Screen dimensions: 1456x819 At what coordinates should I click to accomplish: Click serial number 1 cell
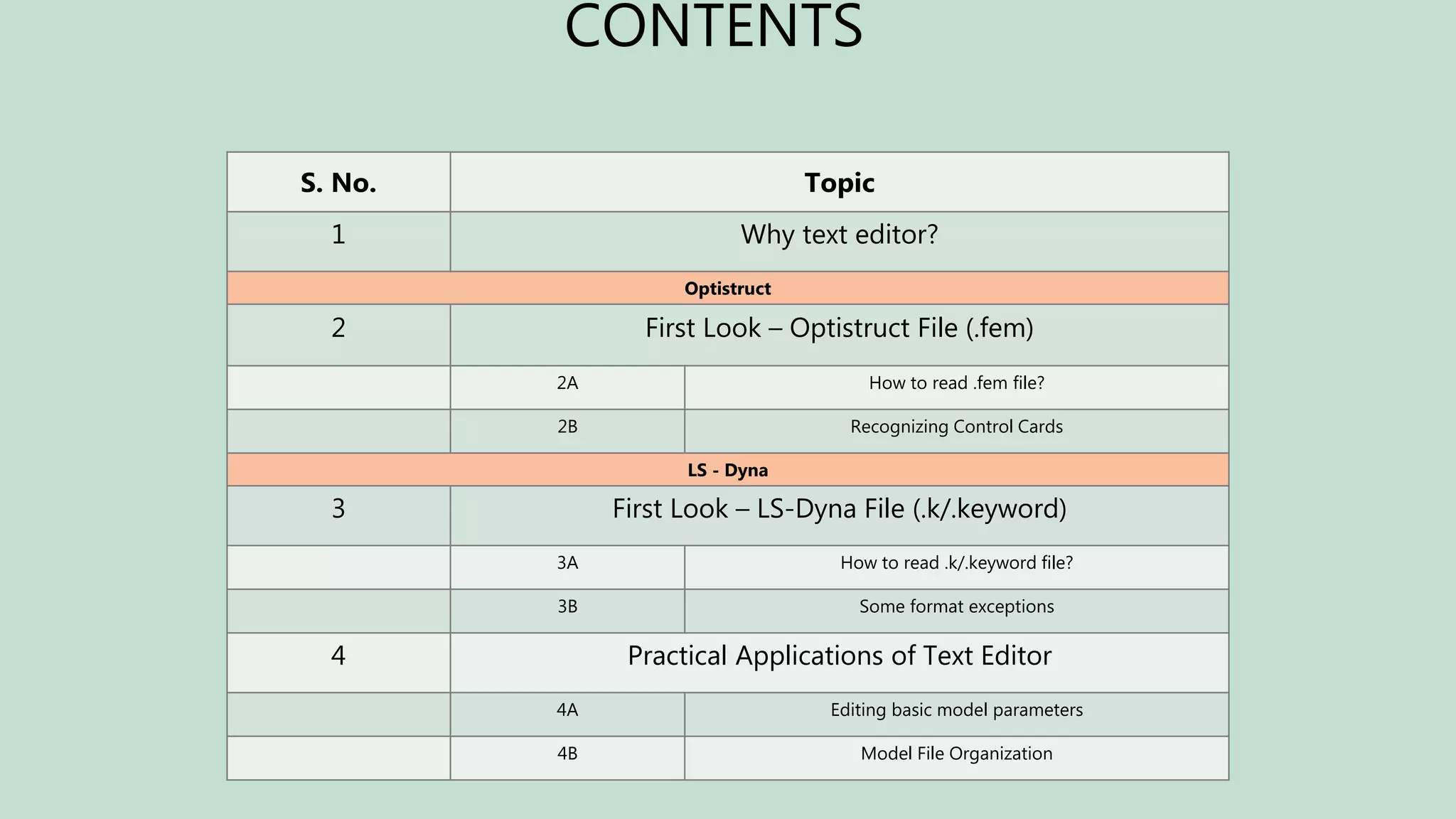[338, 241]
